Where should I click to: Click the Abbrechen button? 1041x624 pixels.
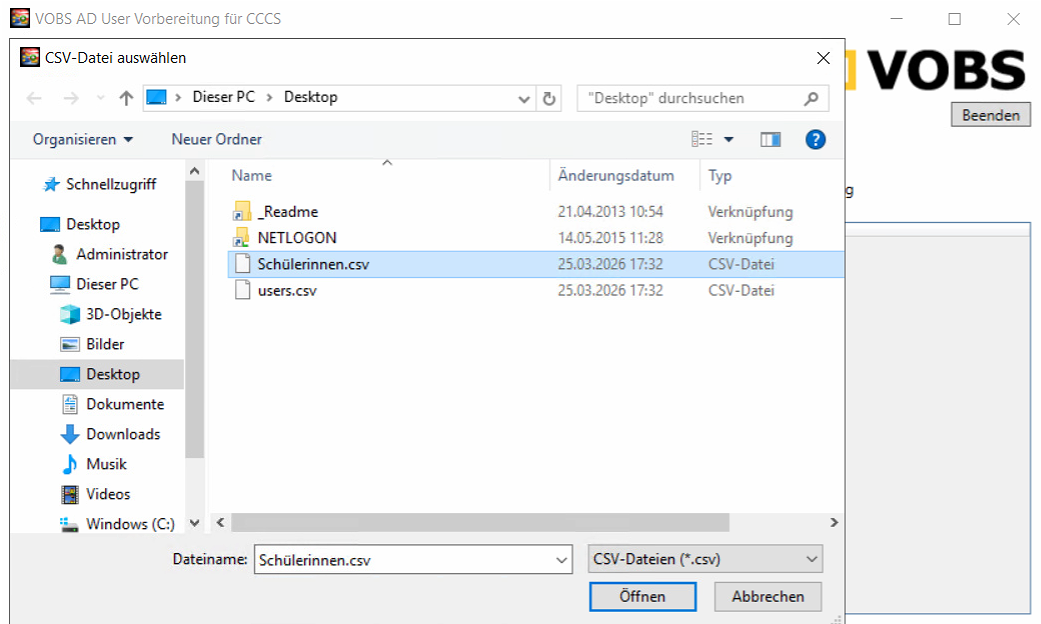(x=767, y=596)
